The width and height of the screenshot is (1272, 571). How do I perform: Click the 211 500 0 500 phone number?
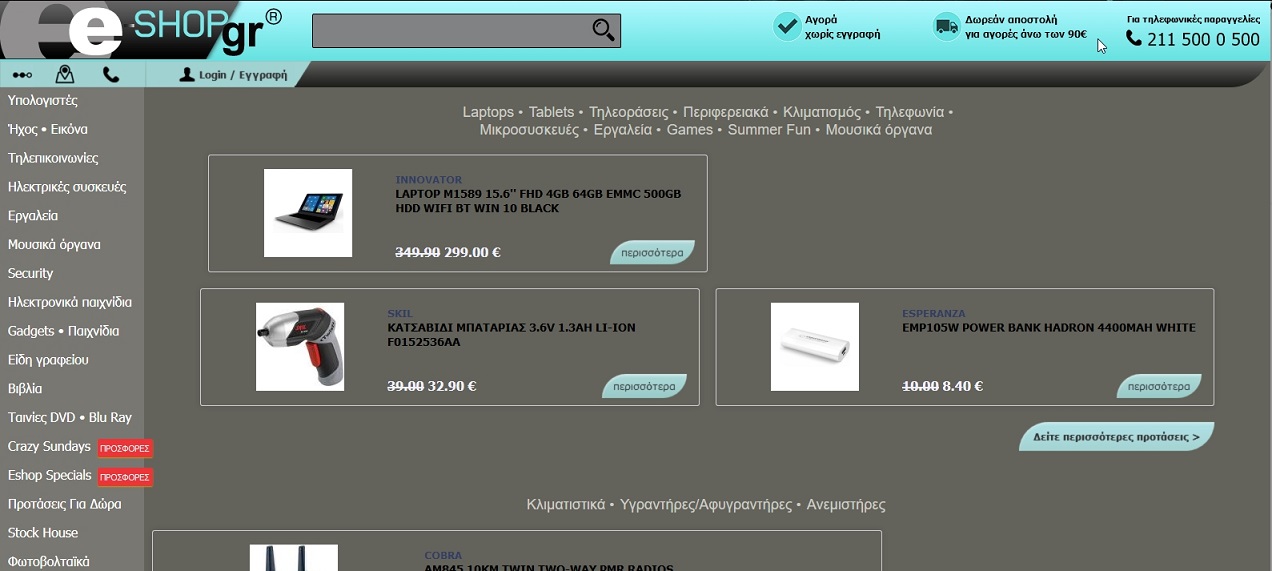tap(1203, 39)
